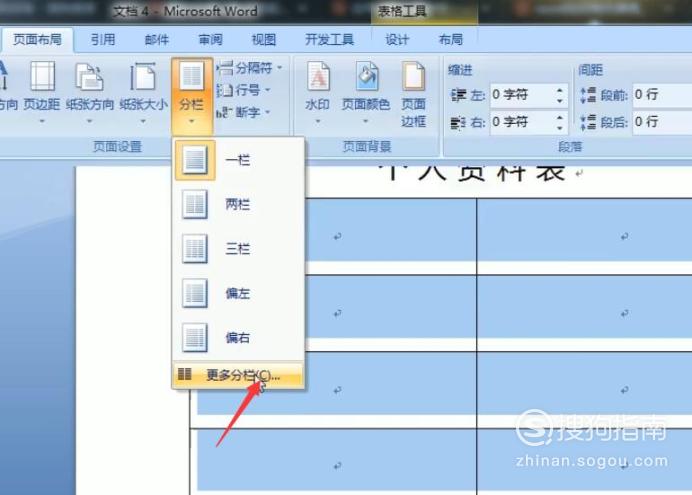Open the 行号 line numbers option
The height and width of the screenshot is (495, 692).
click(x=243, y=90)
